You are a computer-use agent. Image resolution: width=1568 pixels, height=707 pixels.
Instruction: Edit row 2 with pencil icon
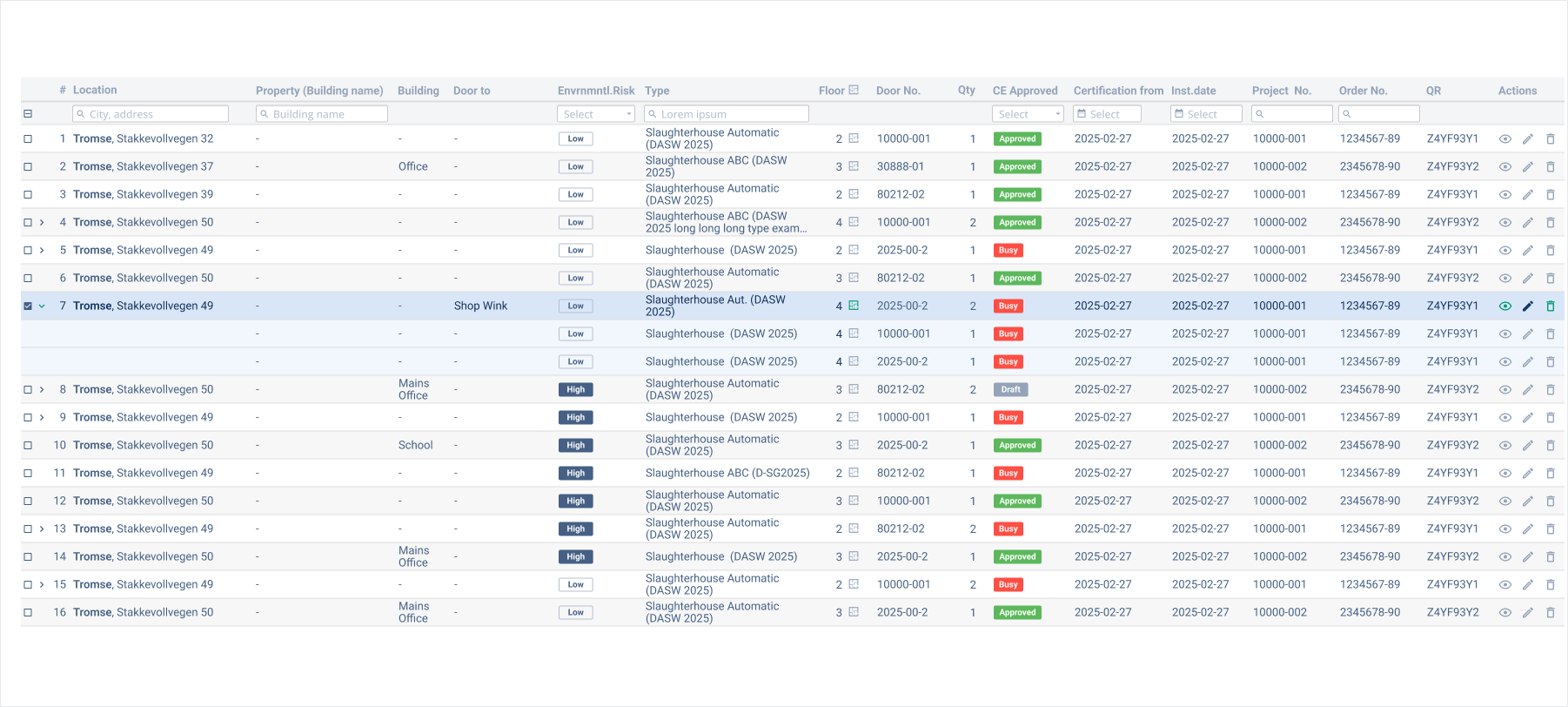[1527, 166]
